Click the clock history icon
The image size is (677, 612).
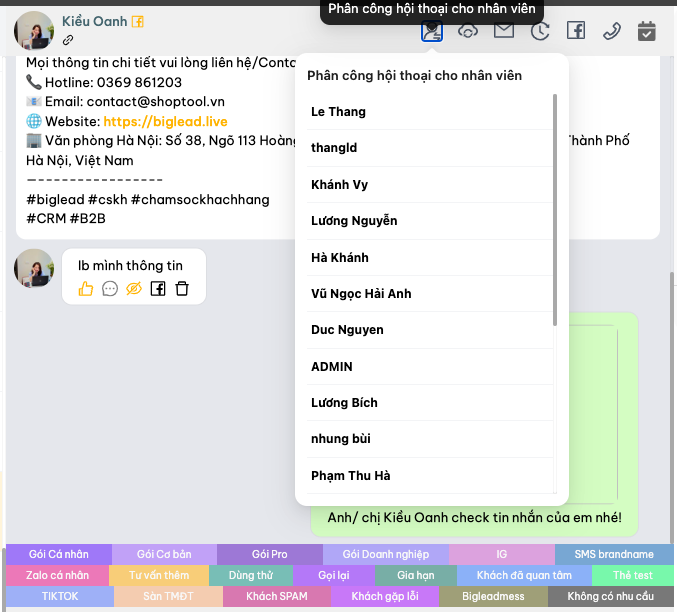click(540, 31)
